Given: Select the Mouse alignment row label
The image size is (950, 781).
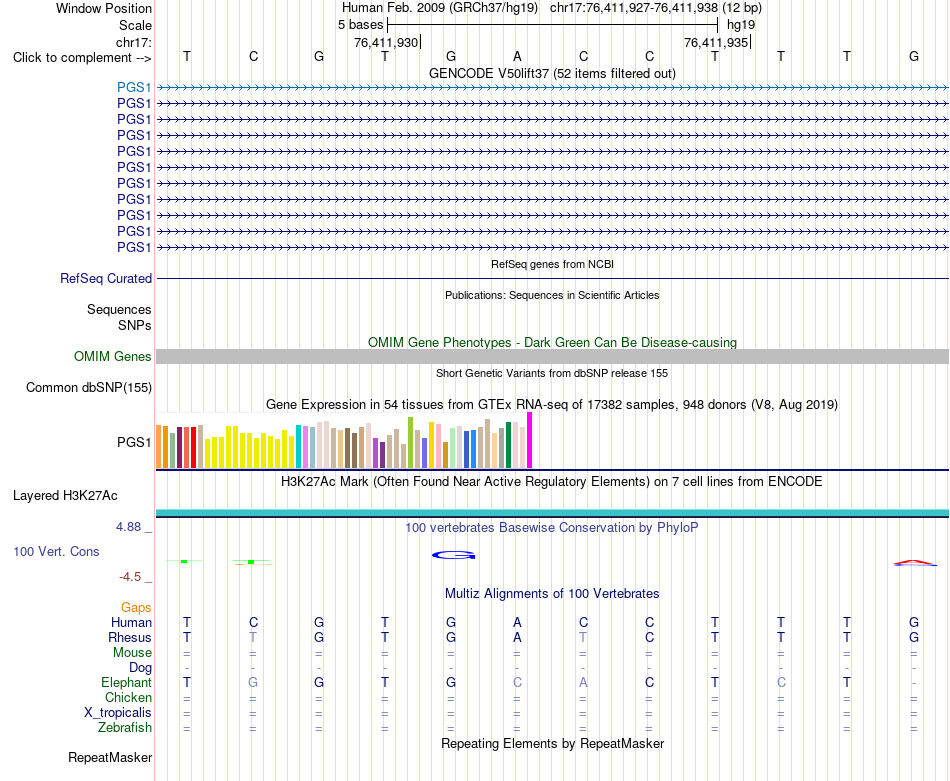Looking at the screenshot, I should coord(132,653).
